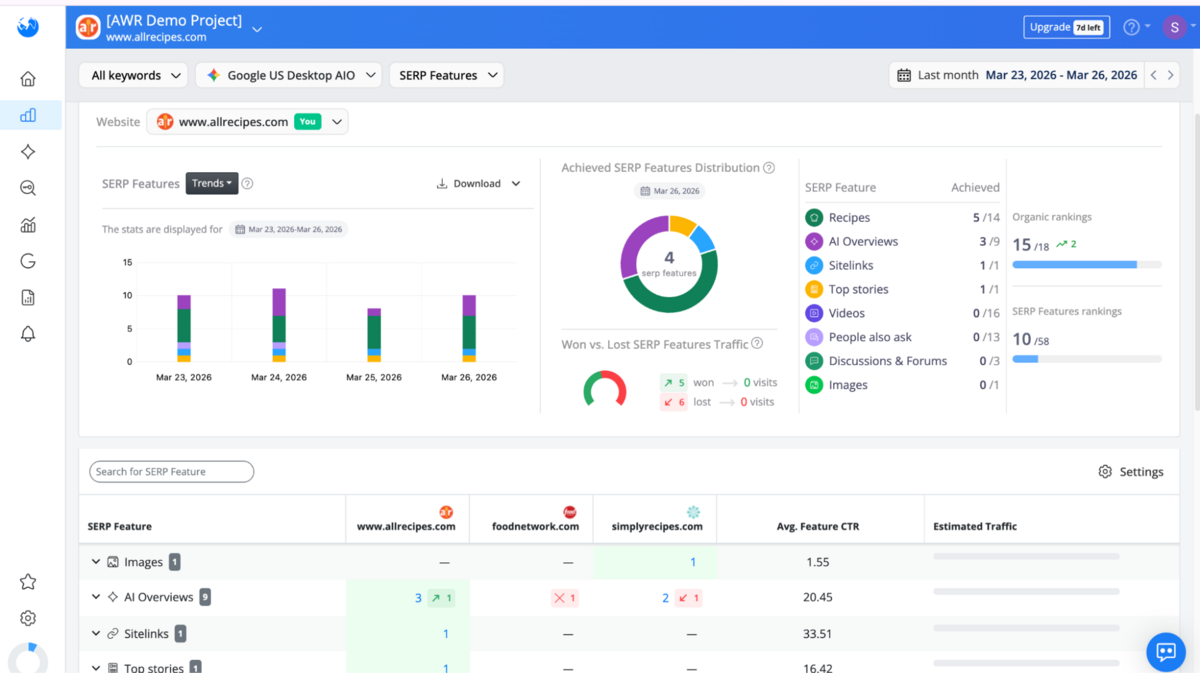
Task: Open the website www.allrecipes.com dropdown
Action: click(x=247, y=122)
